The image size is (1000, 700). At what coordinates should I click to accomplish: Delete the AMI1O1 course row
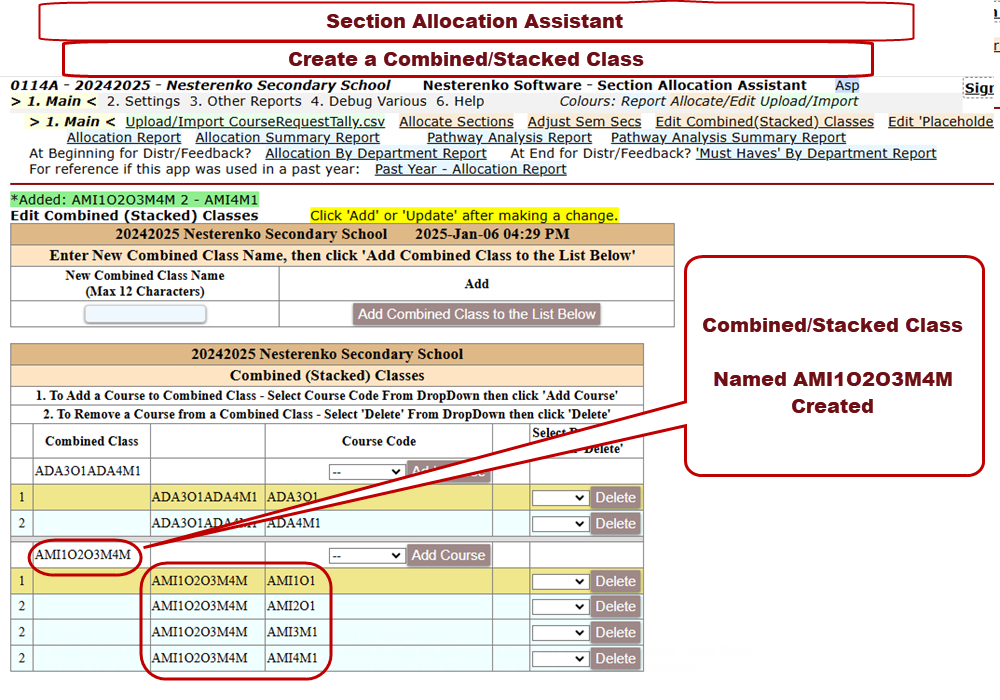tap(615, 582)
